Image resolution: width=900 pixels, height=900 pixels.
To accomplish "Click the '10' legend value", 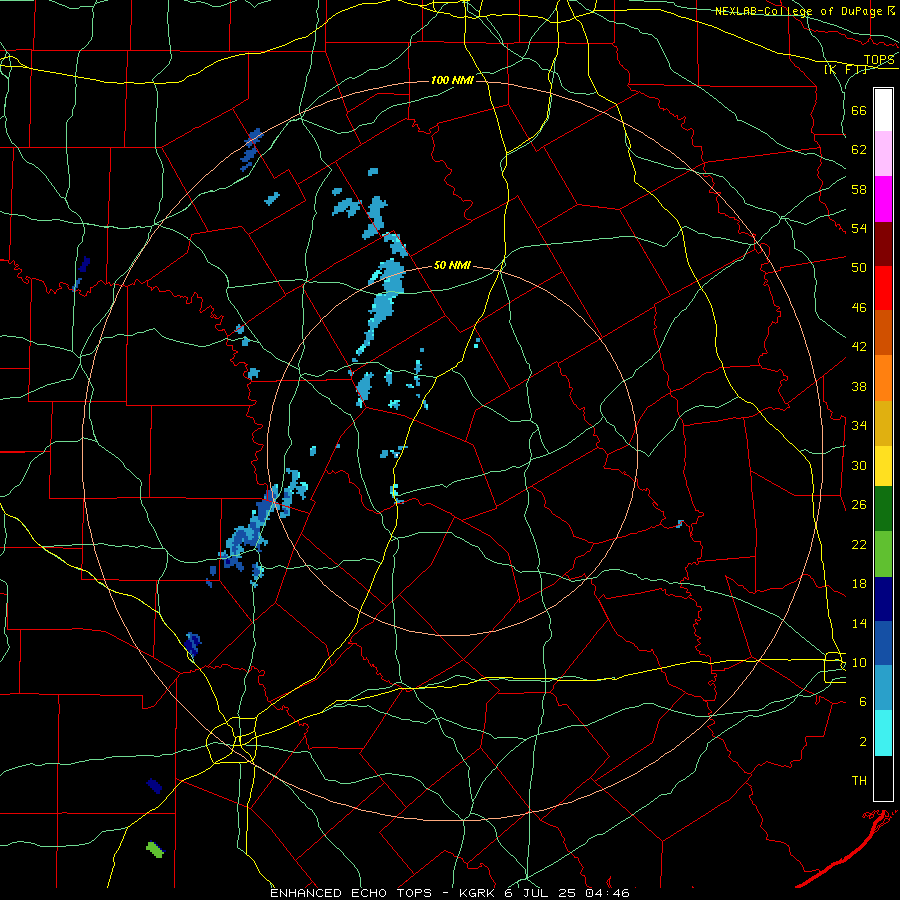I will 859,662.
